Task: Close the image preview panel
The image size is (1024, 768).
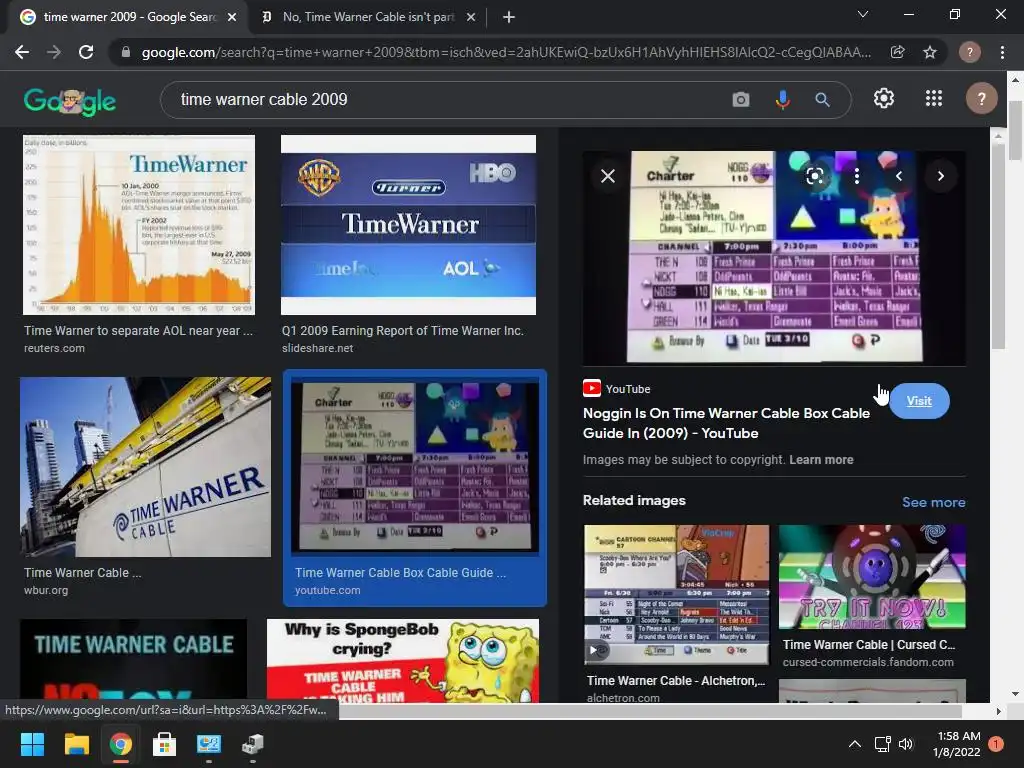Action: pyautogui.click(x=608, y=176)
